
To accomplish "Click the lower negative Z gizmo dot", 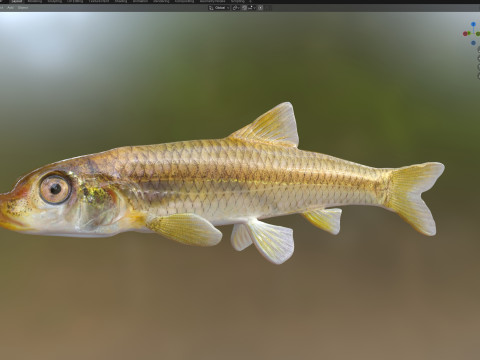I will tap(473, 43).
